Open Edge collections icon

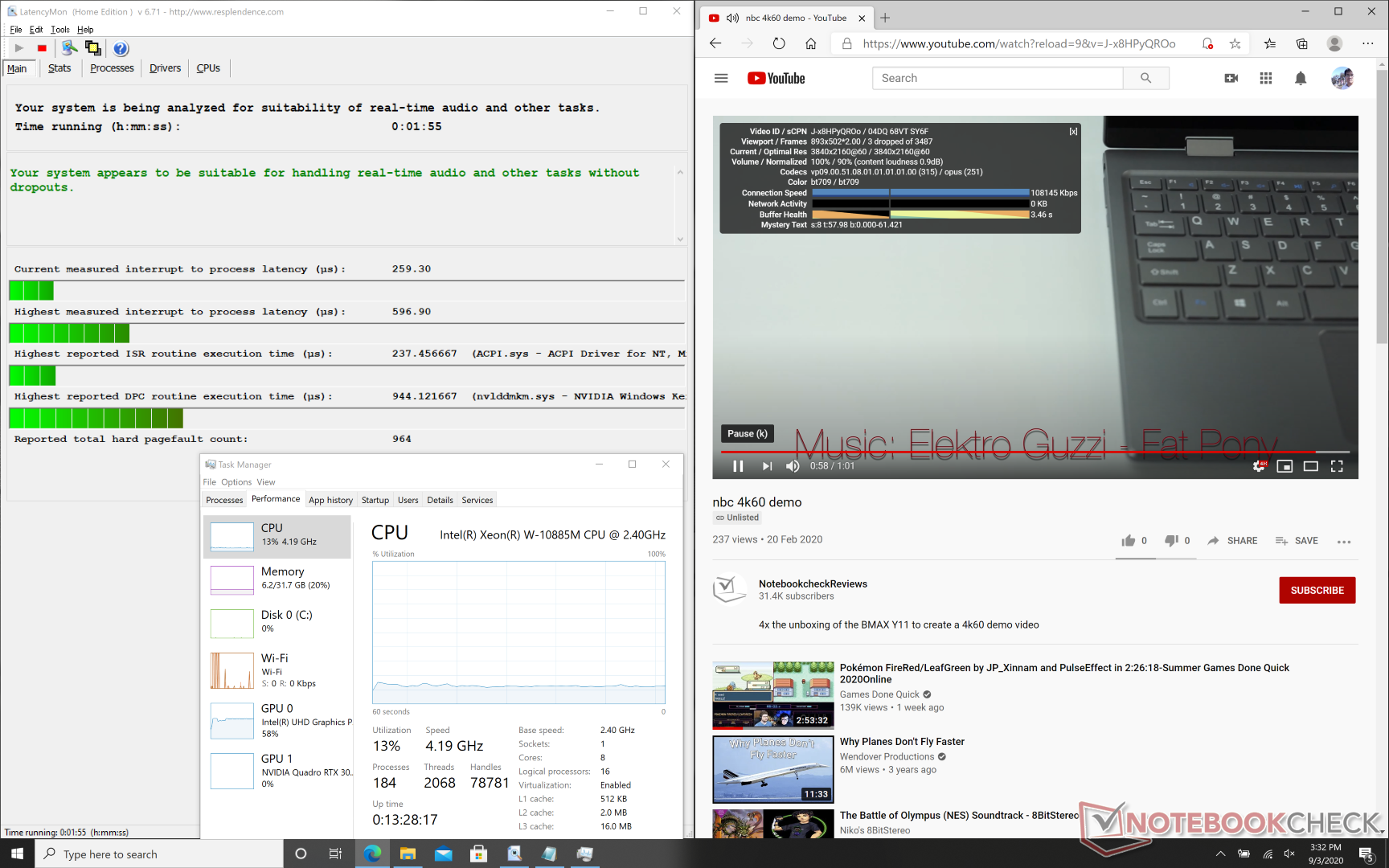(1302, 43)
